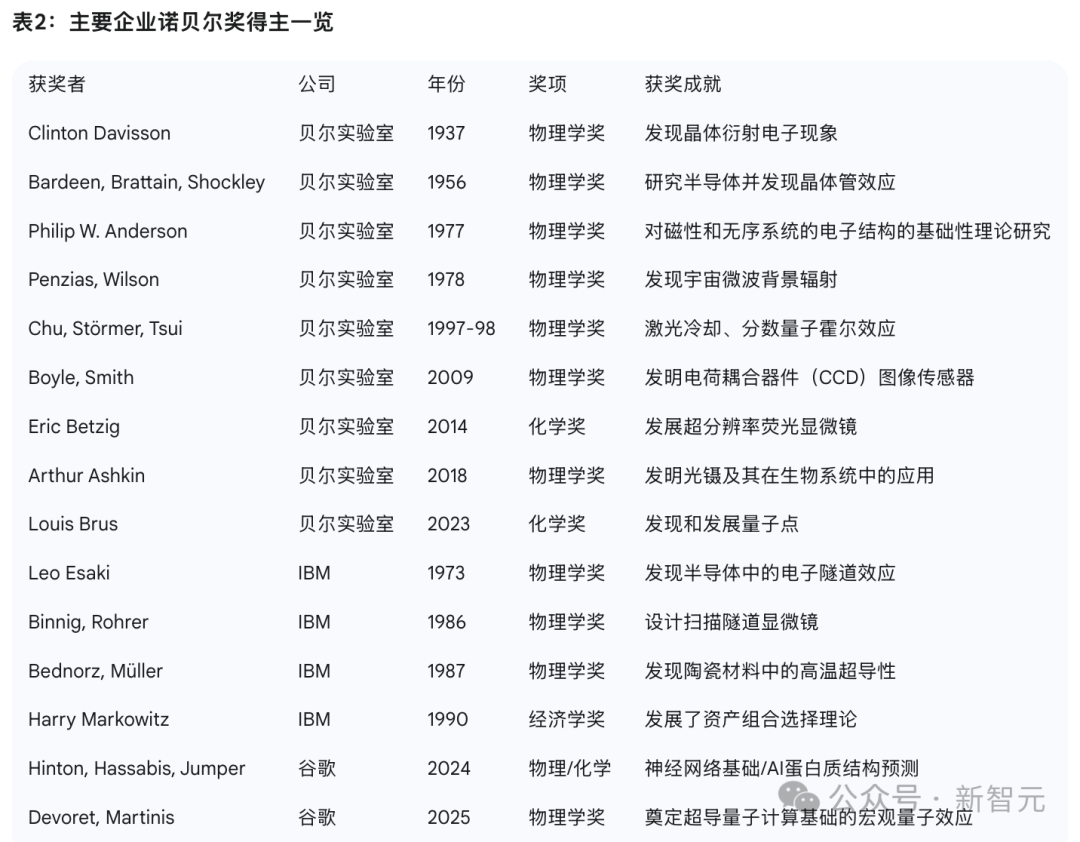Select the name Clinton Davisson
Viewport: 1080px width, 842px height.
pos(99,133)
